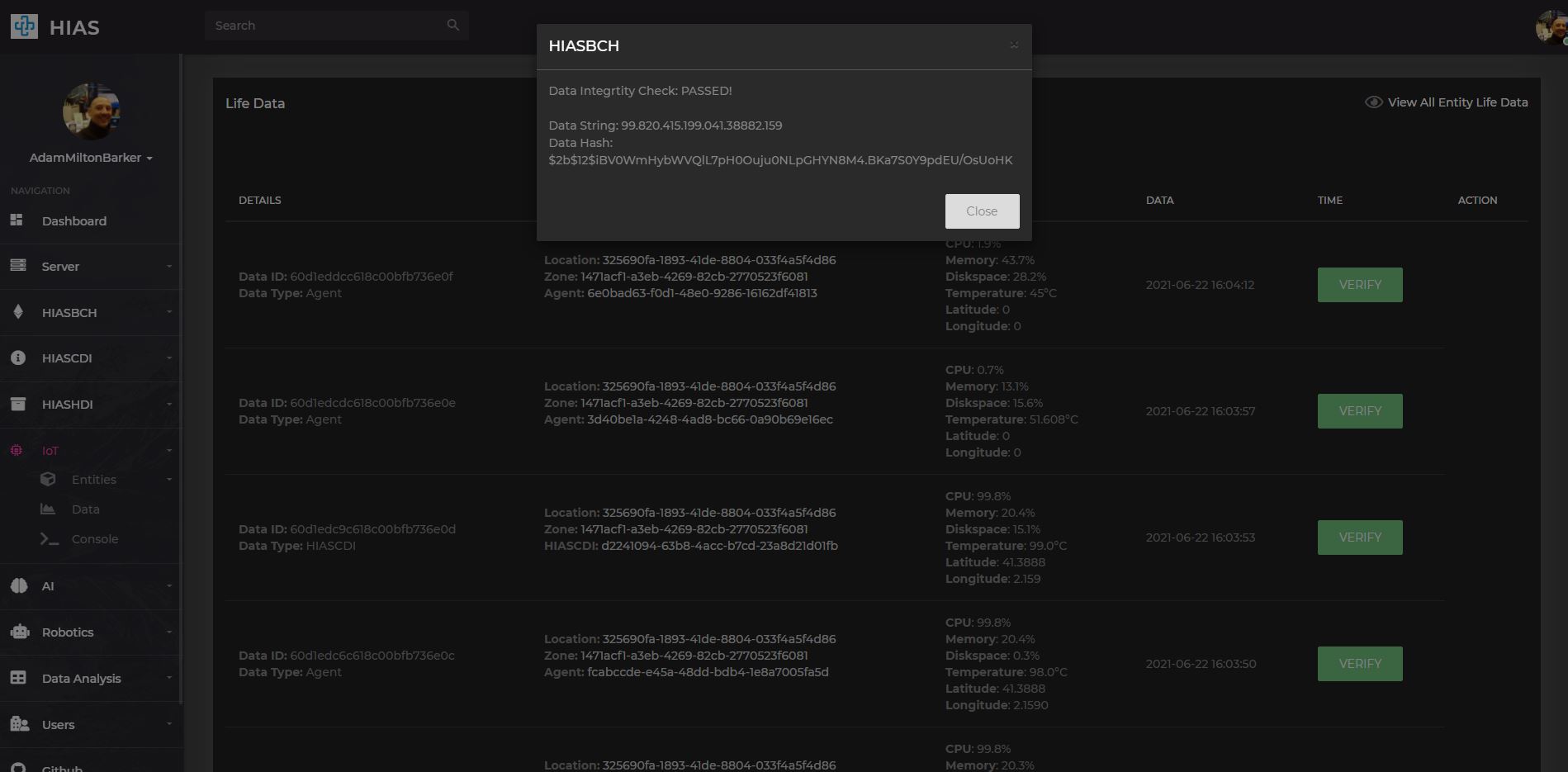Click the Data chart icon
The width and height of the screenshot is (1568, 772).
[48, 509]
